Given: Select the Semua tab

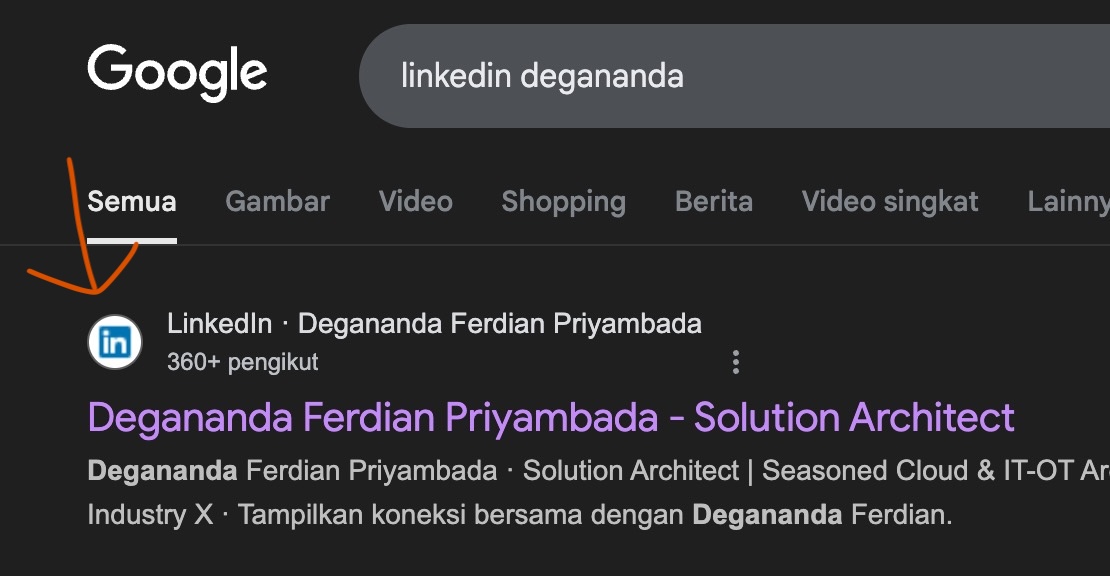Looking at the screenshot, I should point(132,202).
